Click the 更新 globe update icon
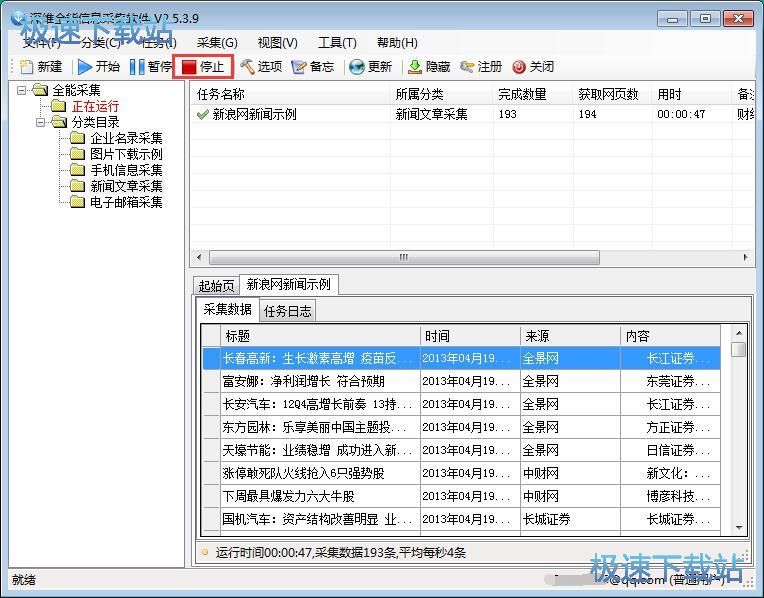Image resolution: width=764 pixels, height=598 pixels. 357,67
